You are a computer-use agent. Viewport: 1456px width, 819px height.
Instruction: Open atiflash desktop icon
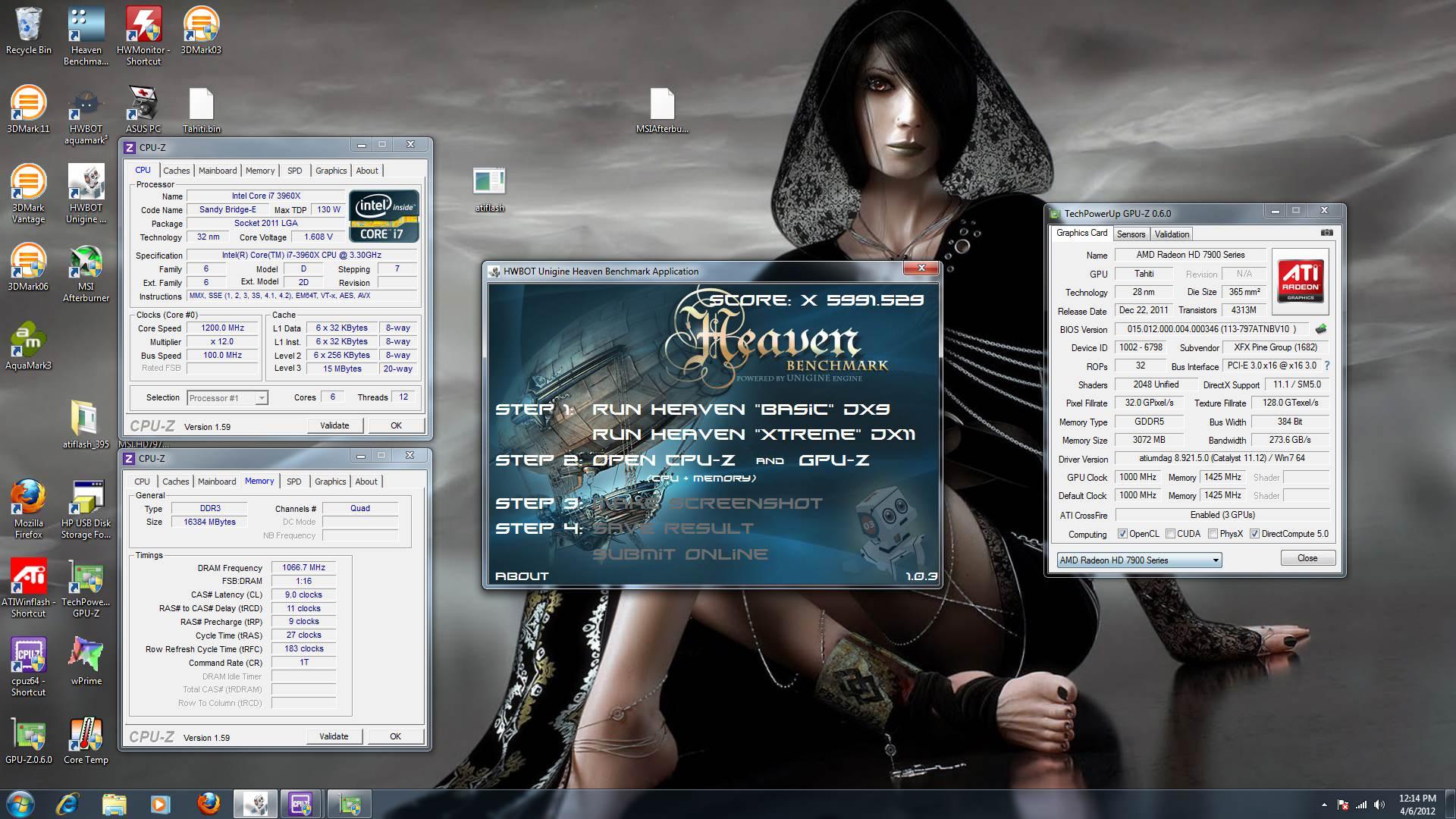489,189
